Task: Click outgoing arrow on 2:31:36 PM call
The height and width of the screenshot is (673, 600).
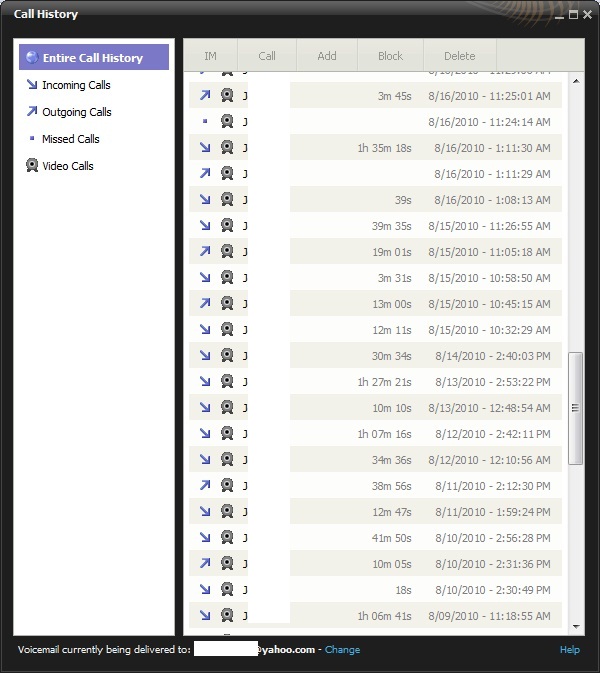Action: pos(205,563)
